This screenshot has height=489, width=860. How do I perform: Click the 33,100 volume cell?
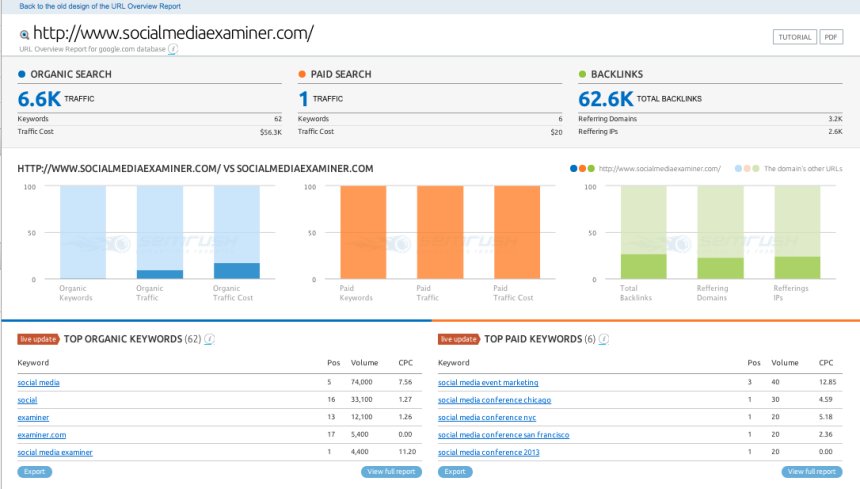[361, 400]
